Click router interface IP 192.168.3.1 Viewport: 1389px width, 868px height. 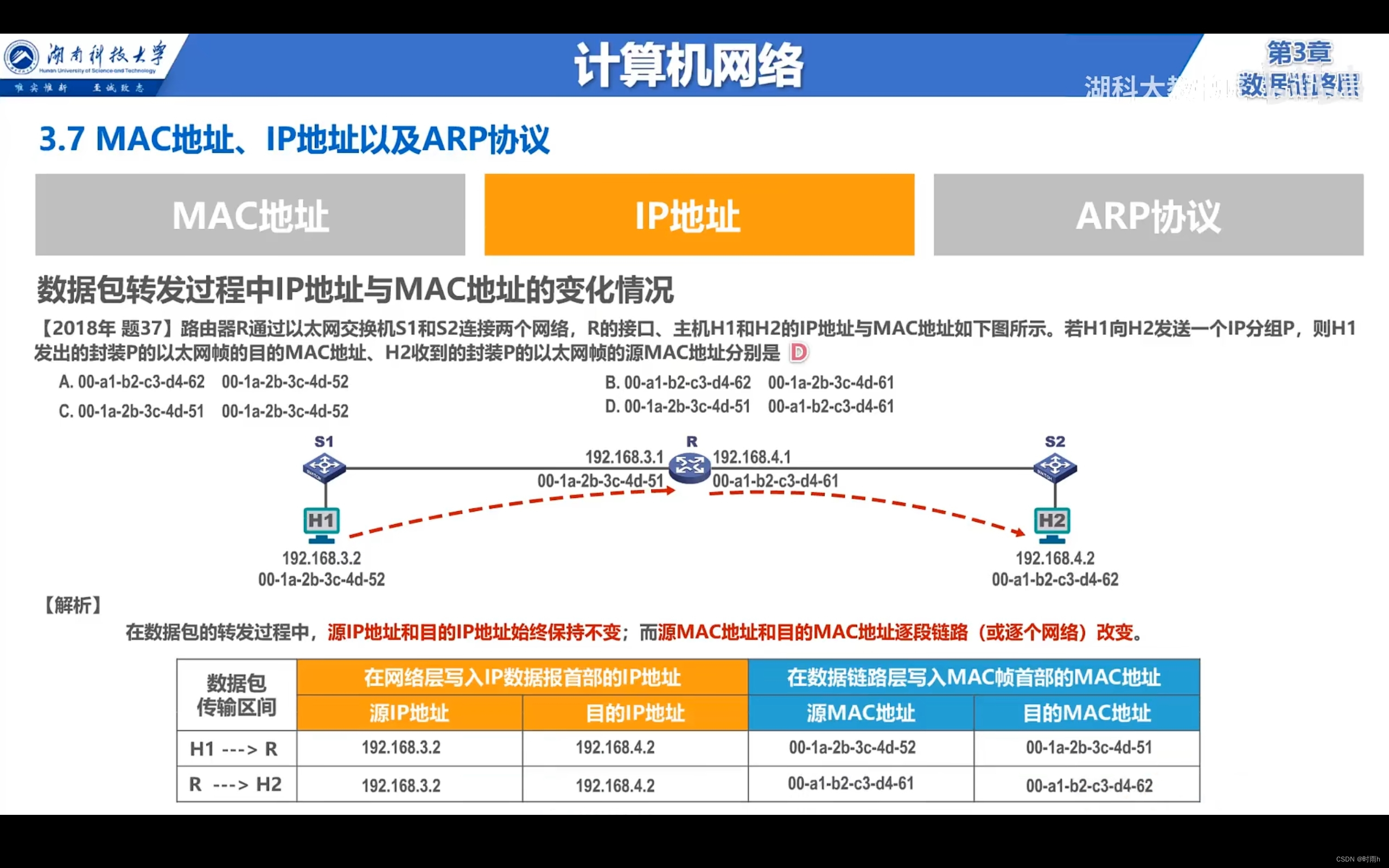[x=624, y=457]
